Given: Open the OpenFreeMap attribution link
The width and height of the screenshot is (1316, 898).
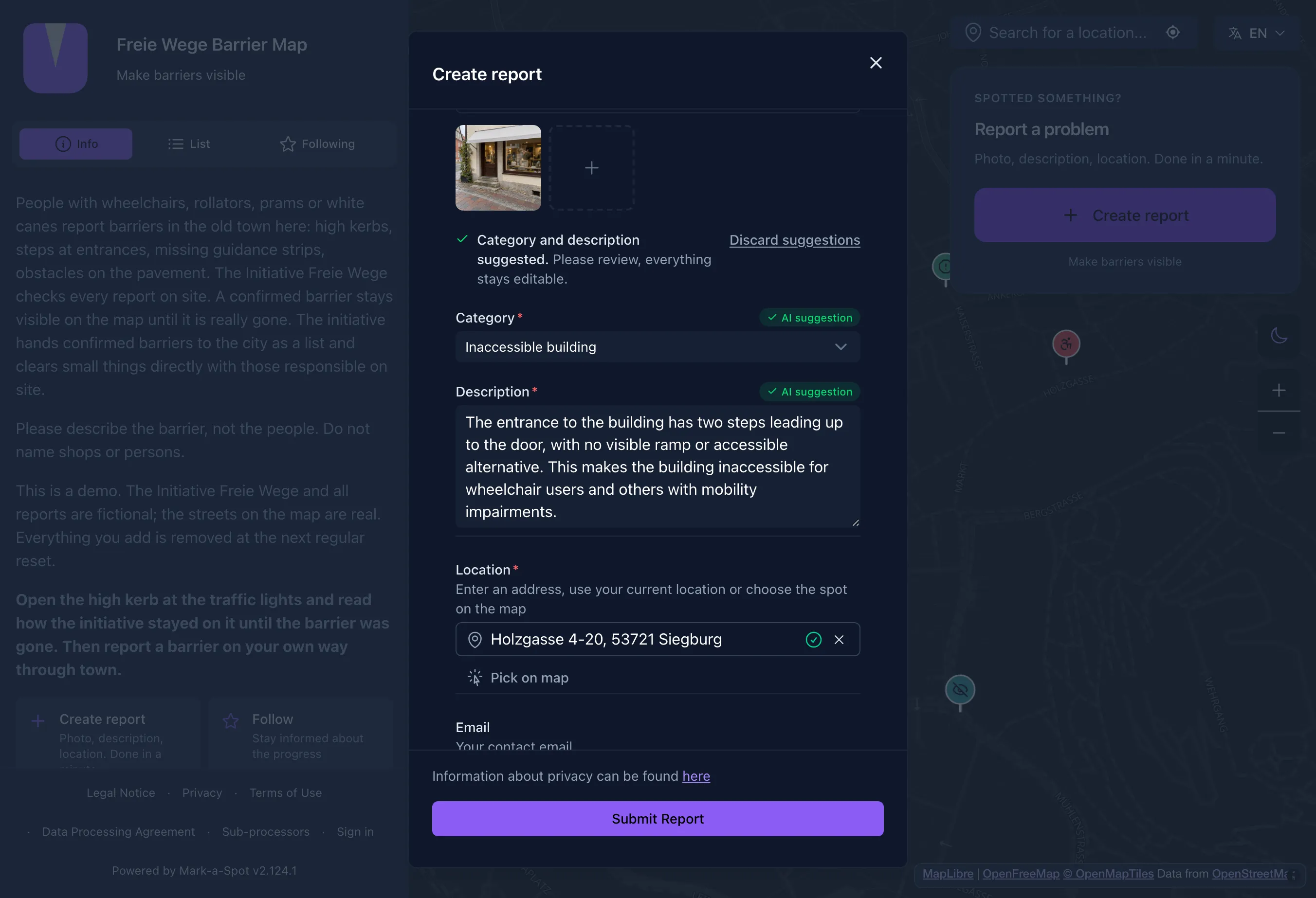Looking at the screenshot, I should tap(1021, 874).
